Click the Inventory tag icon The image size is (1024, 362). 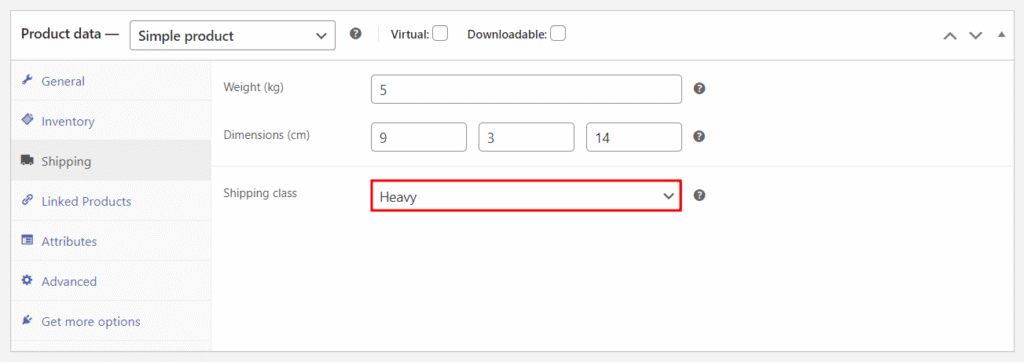[27, 121]
